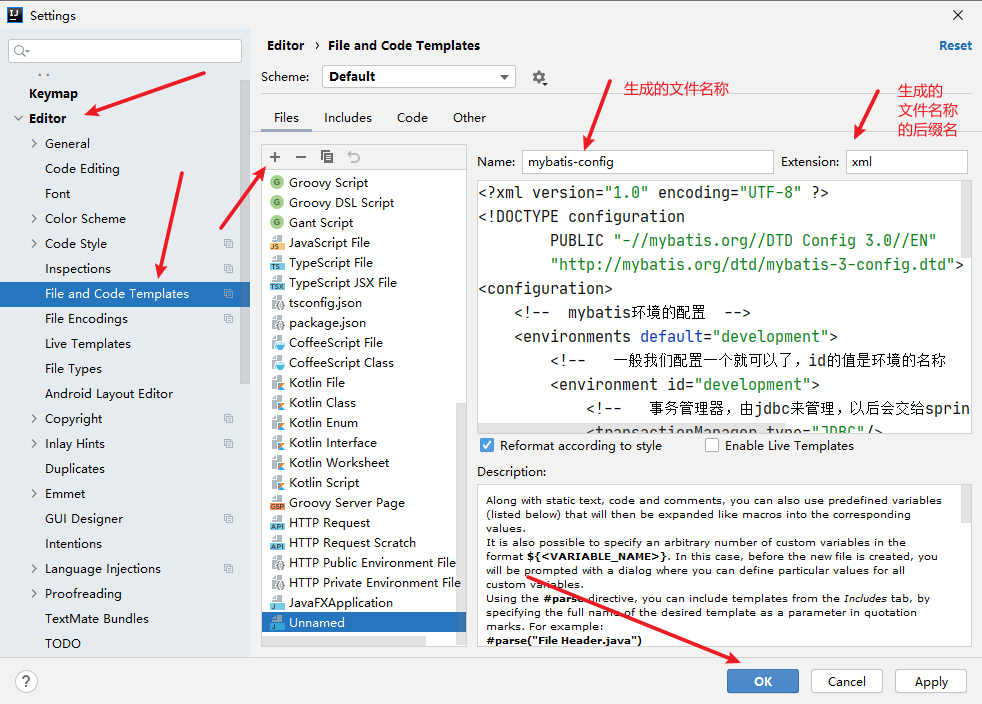
Task: Click the search magnifier icon
Action: tap(21, 51)
